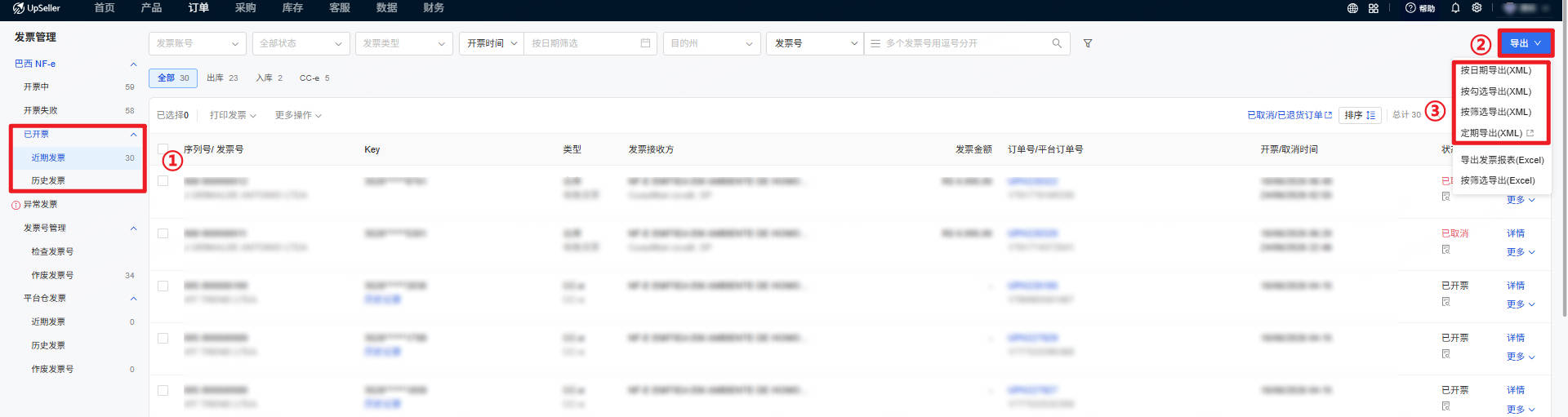
Task: Choose 导出发票报表(Excel) from export menu
Action: pyautogui.click(x=1502, y=160)
